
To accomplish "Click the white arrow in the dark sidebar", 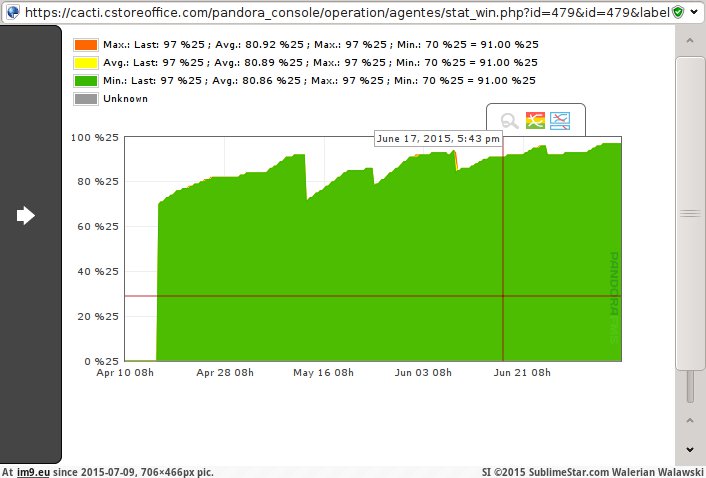I will [26, 216].
